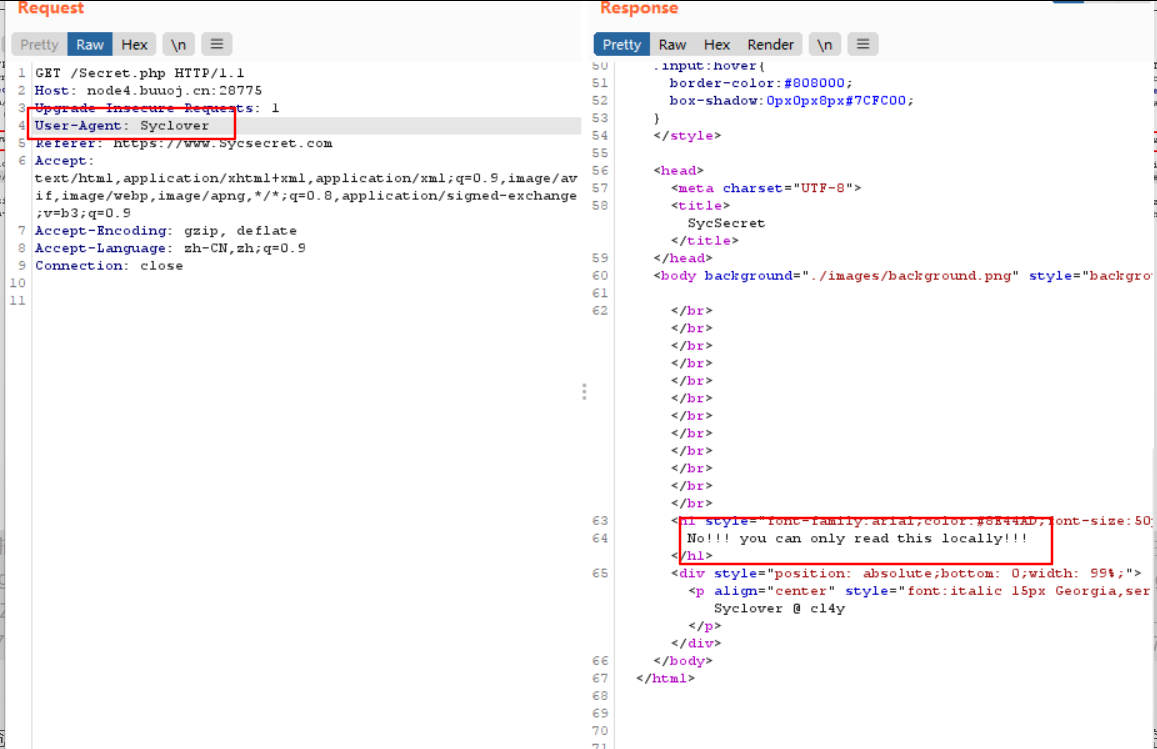Click the <head> opening tag on line 56

coord(678,170)
